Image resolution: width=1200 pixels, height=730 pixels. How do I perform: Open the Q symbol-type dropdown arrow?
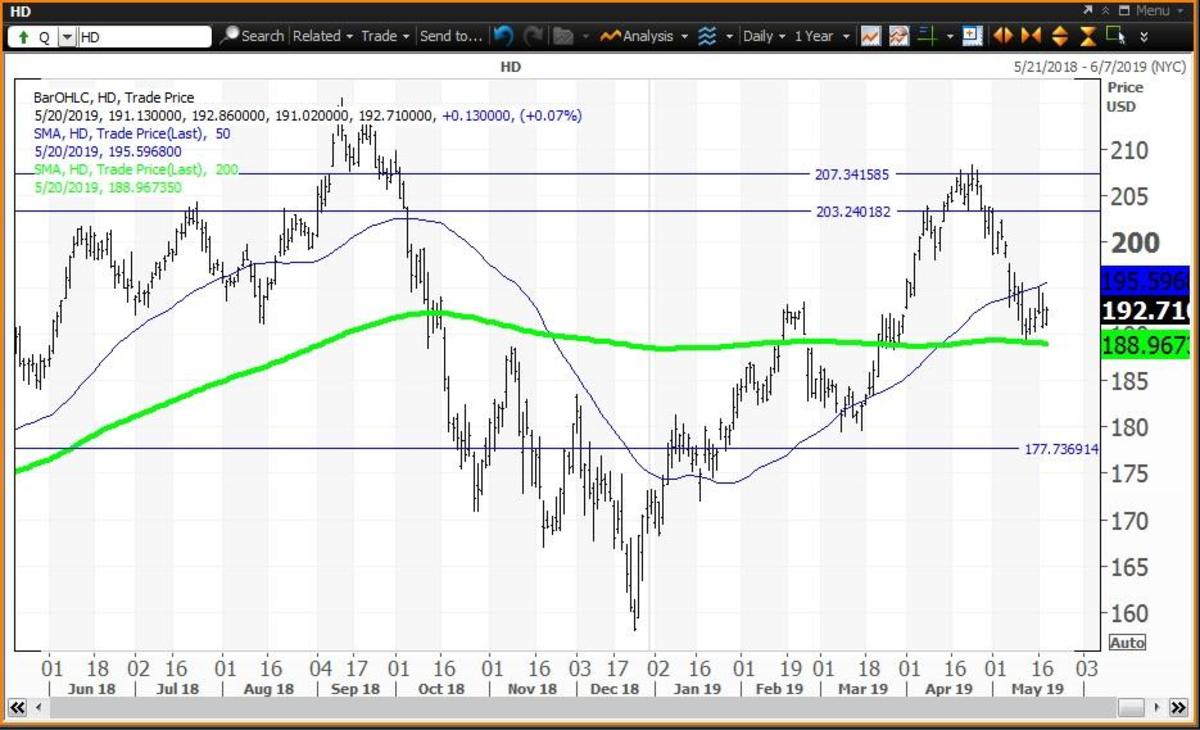pyautogui.click(x=67, y=36)
